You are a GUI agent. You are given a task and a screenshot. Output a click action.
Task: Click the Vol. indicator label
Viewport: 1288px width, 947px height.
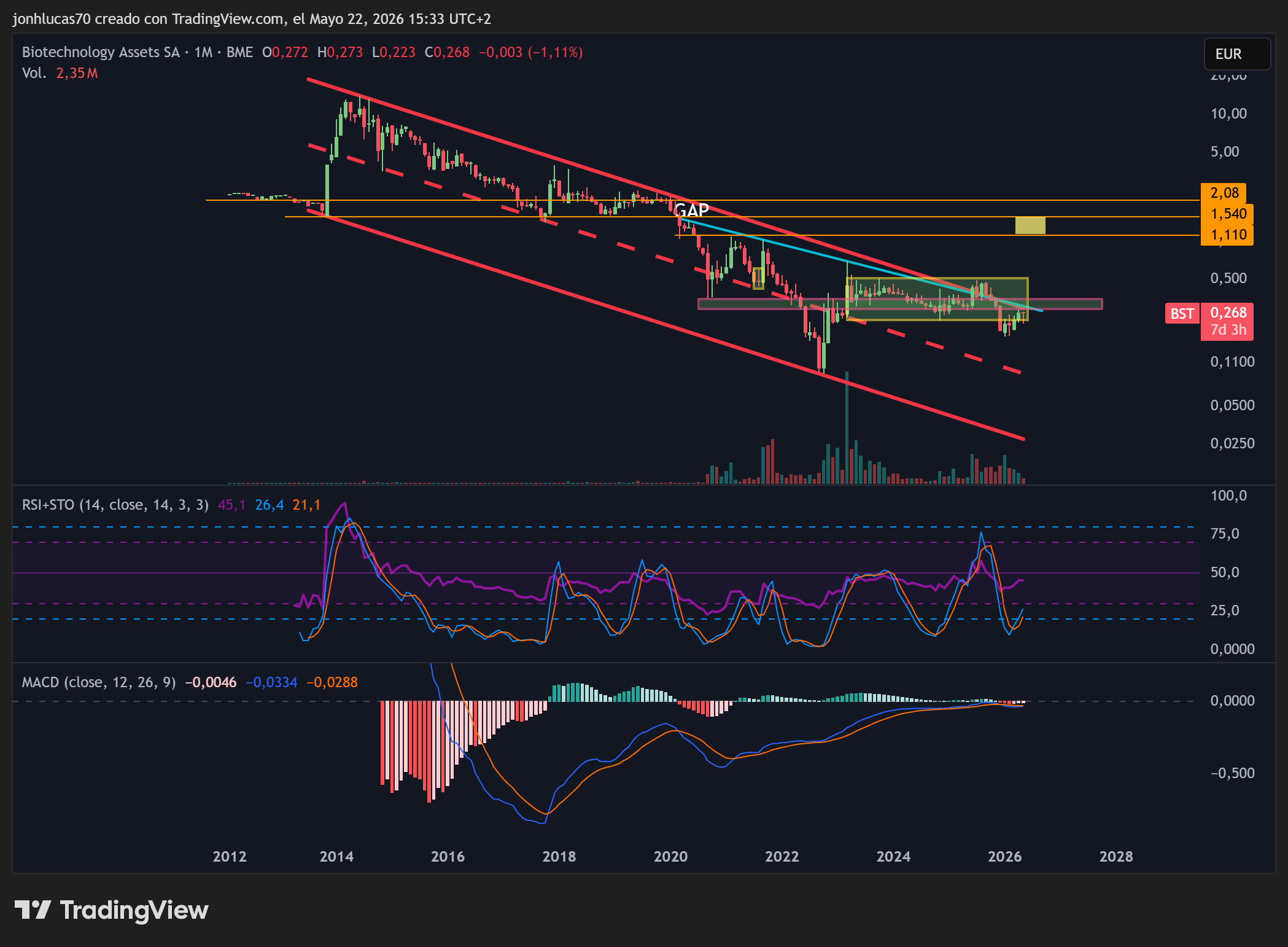pyautogui.click(x=34, y=73)
